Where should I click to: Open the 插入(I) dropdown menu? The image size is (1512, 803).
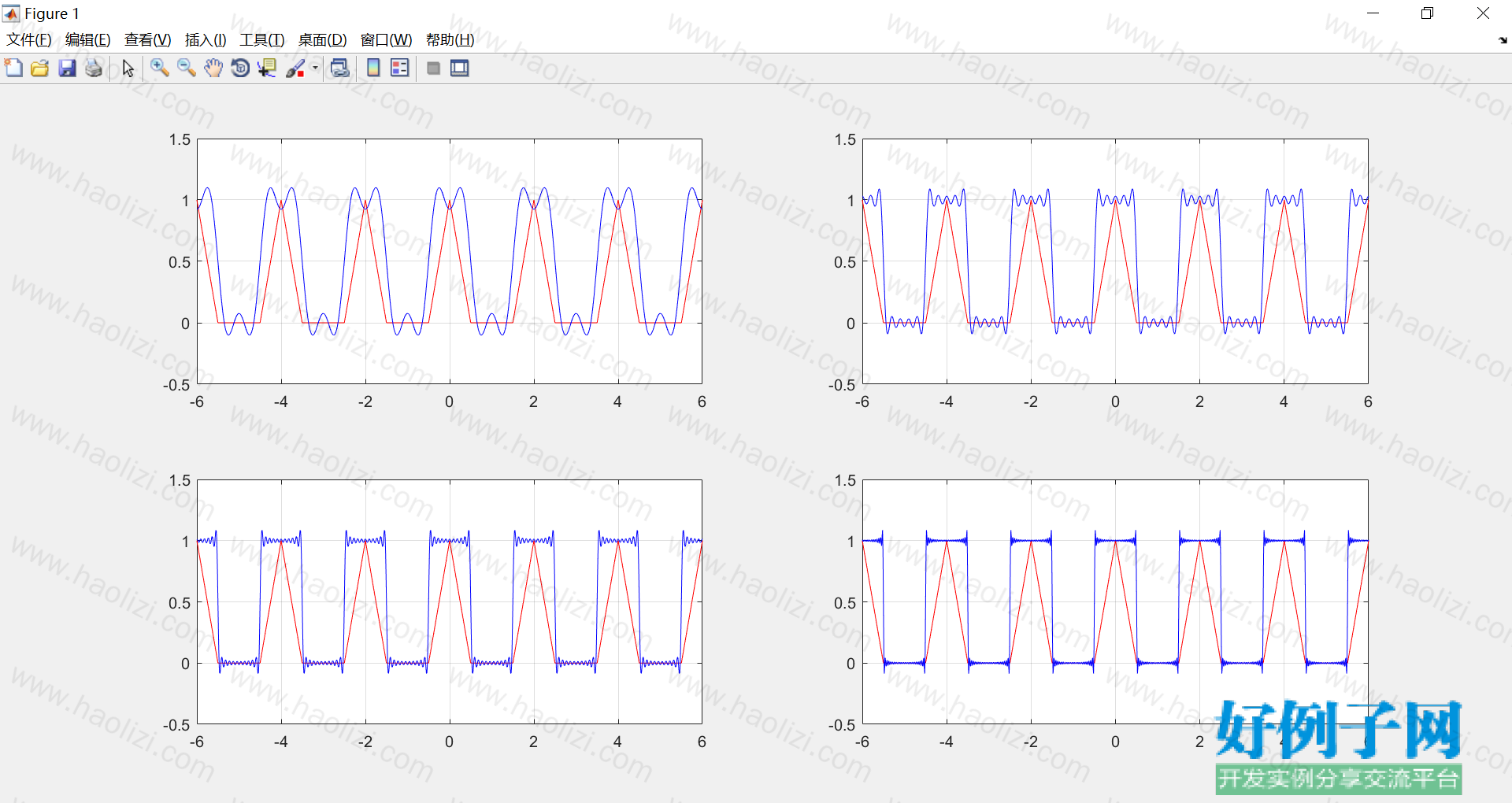coord(206,40)
